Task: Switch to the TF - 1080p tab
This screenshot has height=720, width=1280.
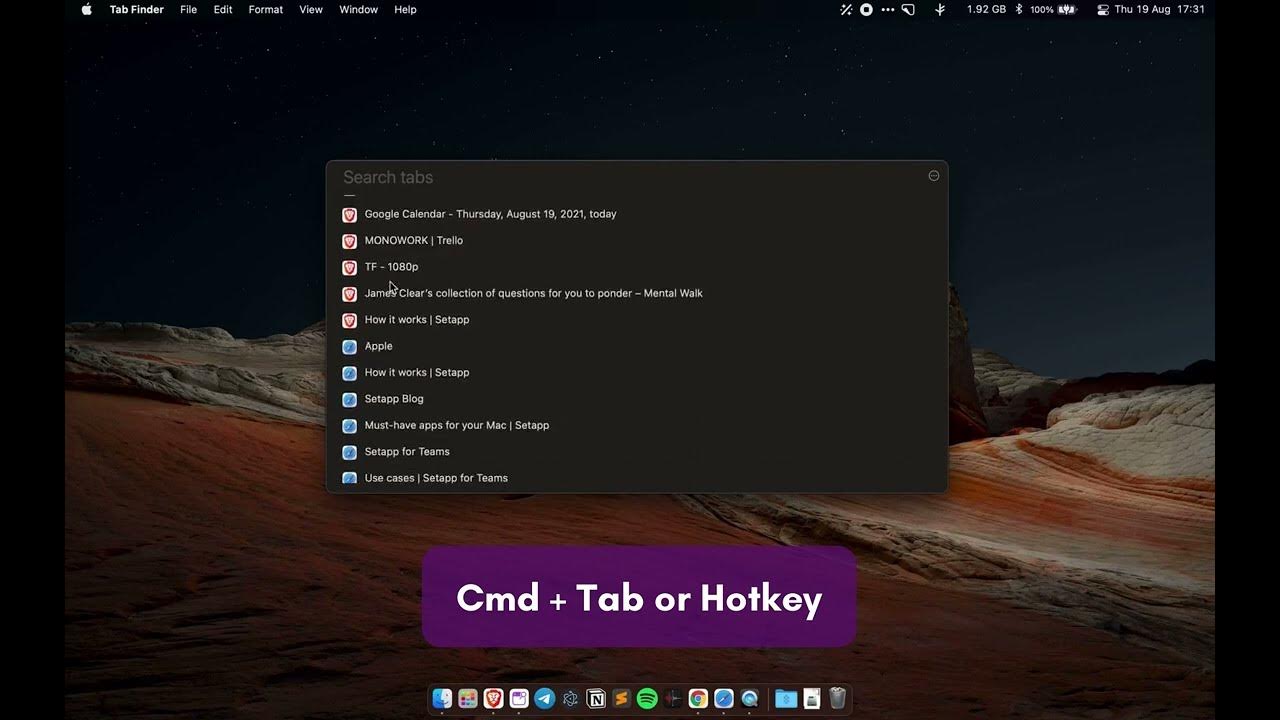Action: pos(637,267)
